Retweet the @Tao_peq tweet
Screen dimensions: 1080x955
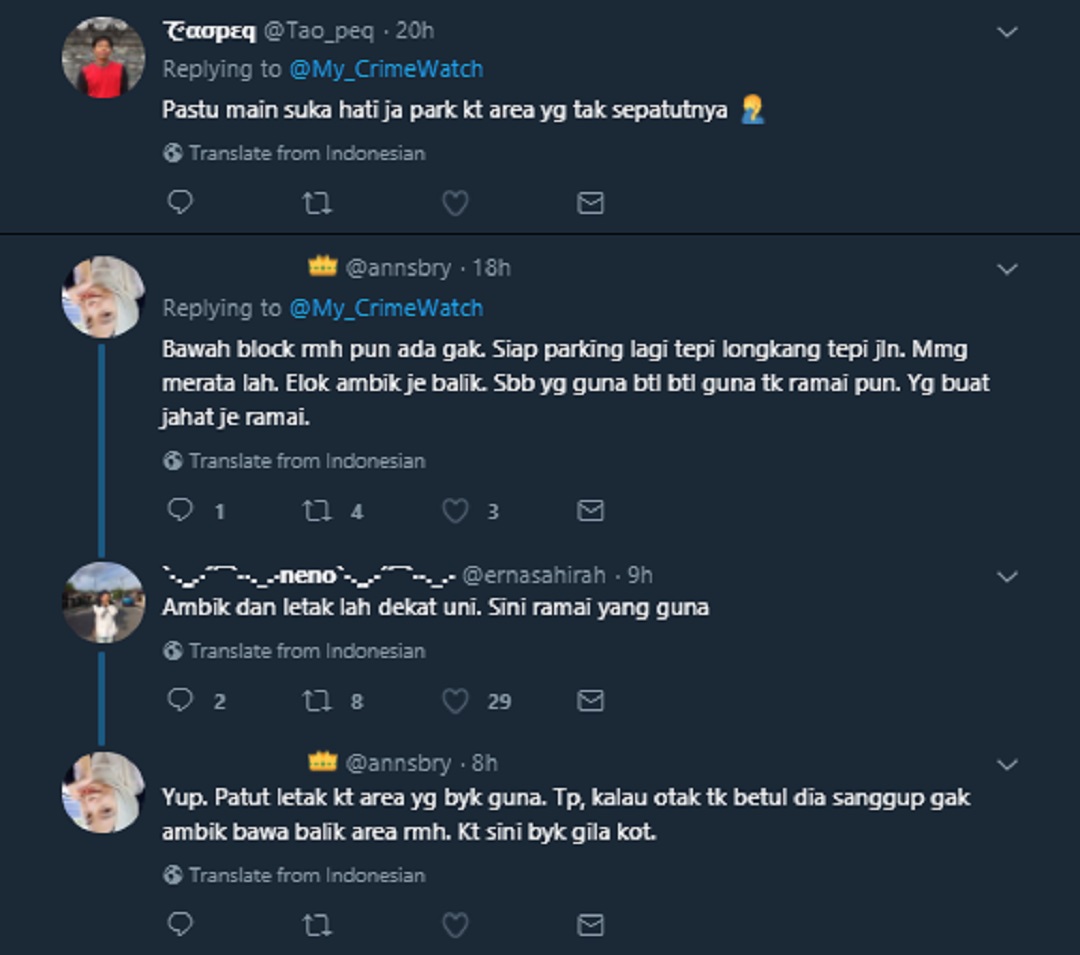click(317, 203)
